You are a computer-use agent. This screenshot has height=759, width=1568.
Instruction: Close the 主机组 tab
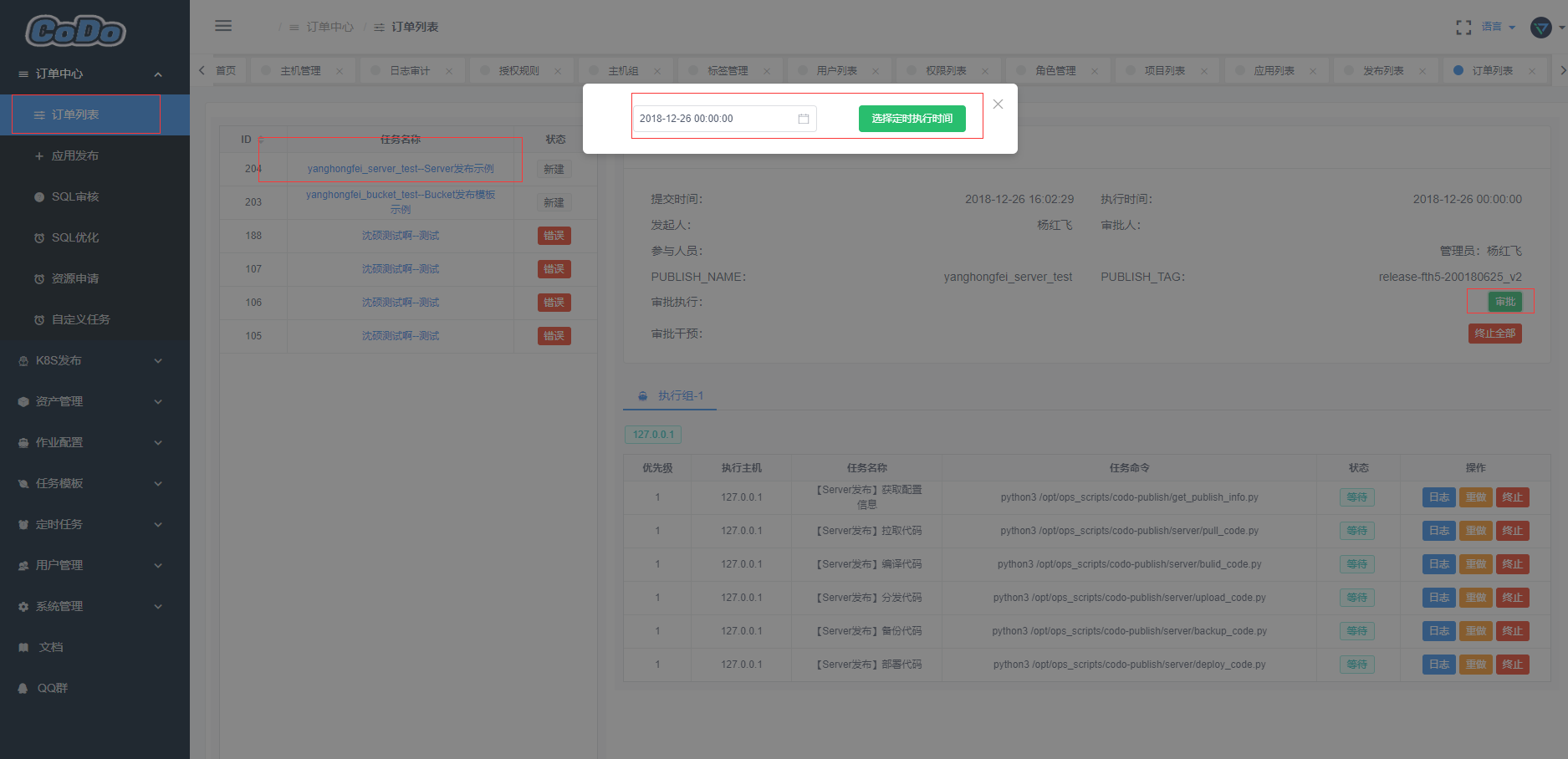point(657,71)
